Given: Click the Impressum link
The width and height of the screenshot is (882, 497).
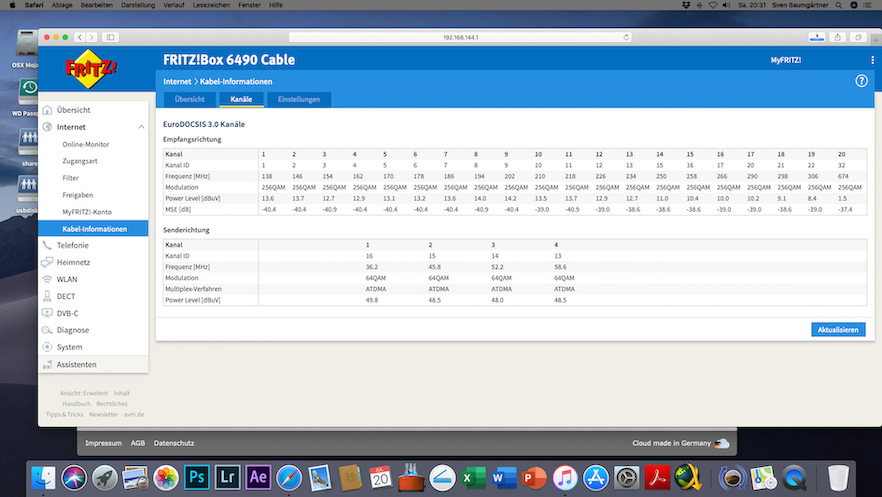Looking at the screenshot, I should tap(104, 443).
